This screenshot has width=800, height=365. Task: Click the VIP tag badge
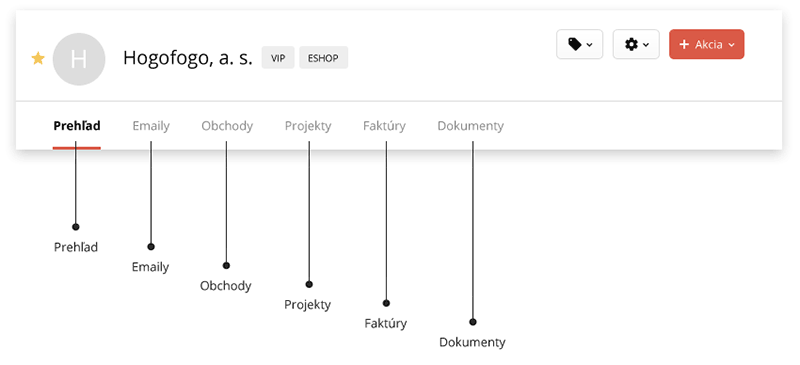click(x=278, y=58)
